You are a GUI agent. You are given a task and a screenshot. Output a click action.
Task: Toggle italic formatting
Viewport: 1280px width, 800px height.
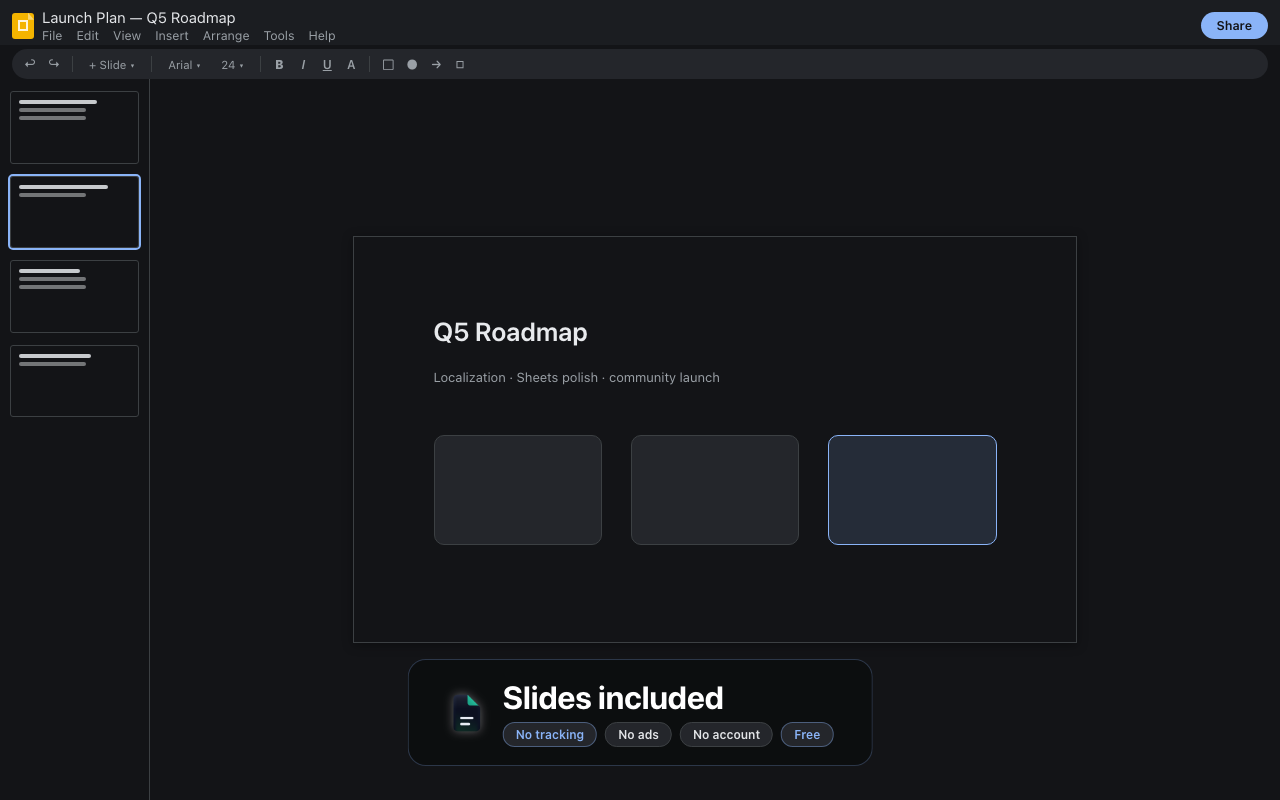303,65
